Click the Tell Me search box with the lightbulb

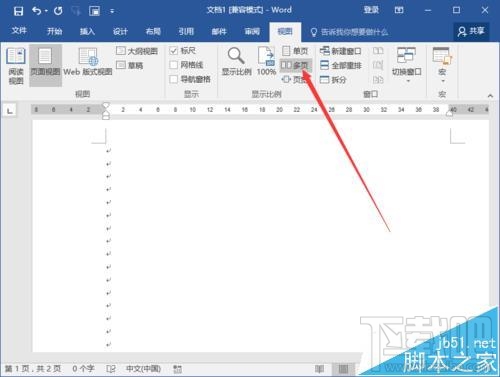(x=349, y=32)
